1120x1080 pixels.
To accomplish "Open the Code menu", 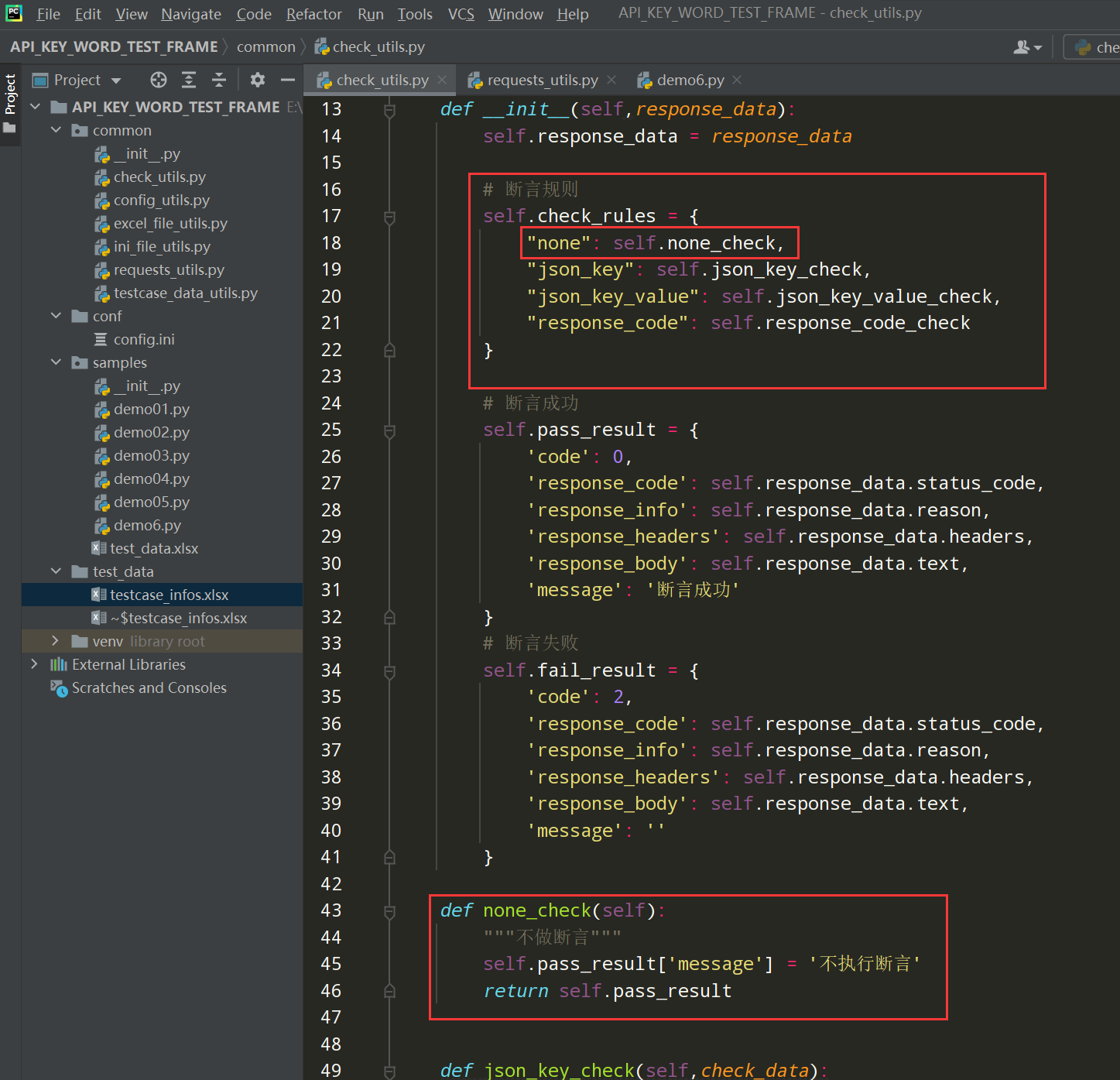I will tap(254, 14).
